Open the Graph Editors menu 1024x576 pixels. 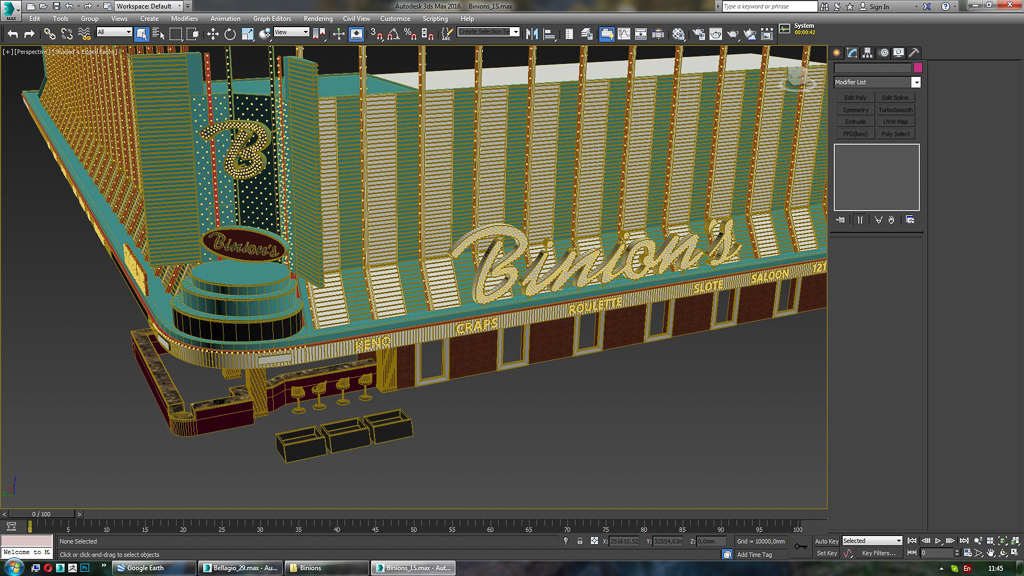pyautogui.click(x=272, y=18)
